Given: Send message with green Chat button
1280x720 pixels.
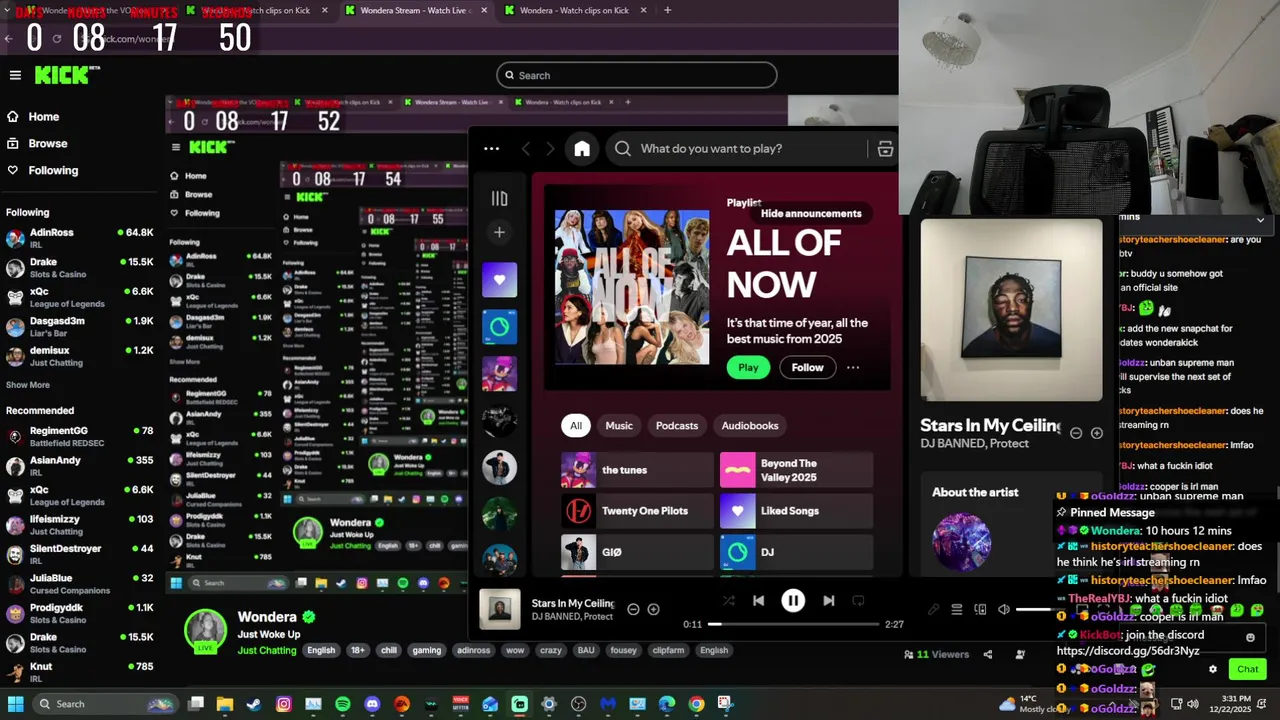Looking at the screenshot, I should (x=1247, y=669).
